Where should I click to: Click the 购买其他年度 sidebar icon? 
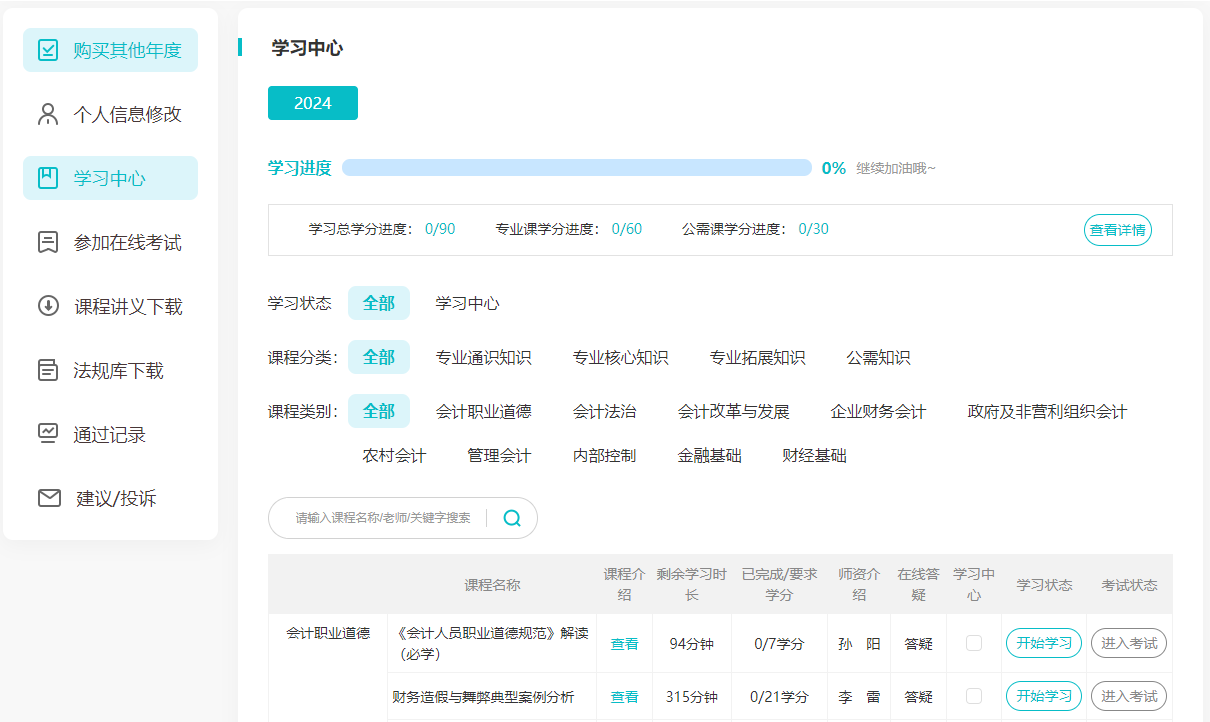46,49
